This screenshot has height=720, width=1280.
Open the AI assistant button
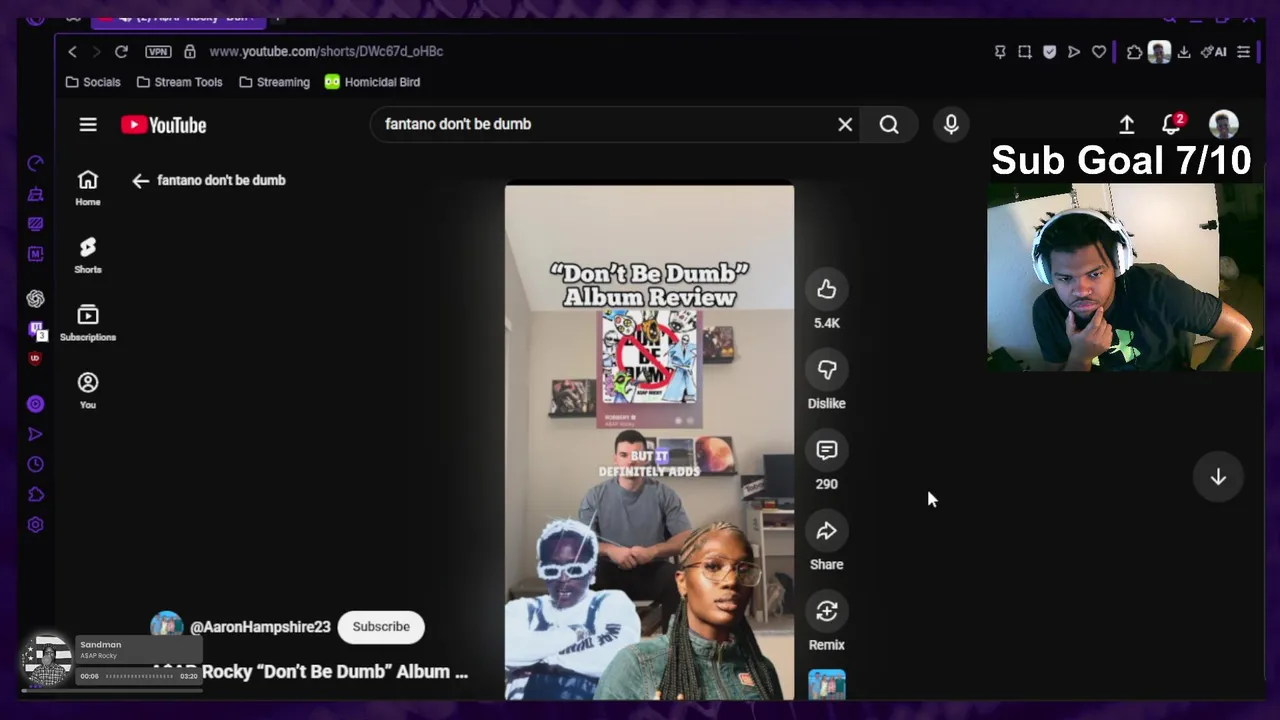1214,52
